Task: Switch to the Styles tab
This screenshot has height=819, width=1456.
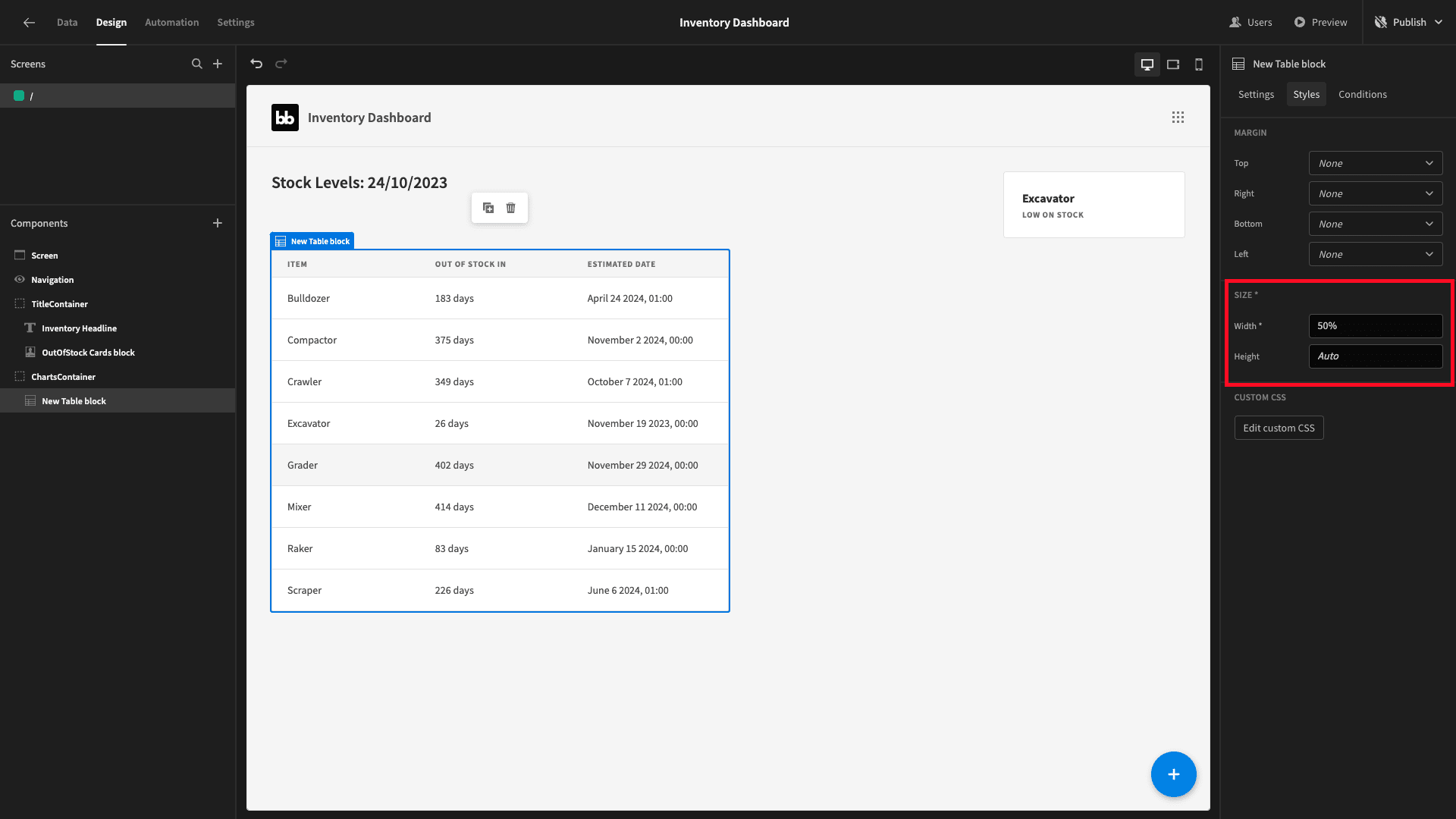Action: tap(1306, 94)
